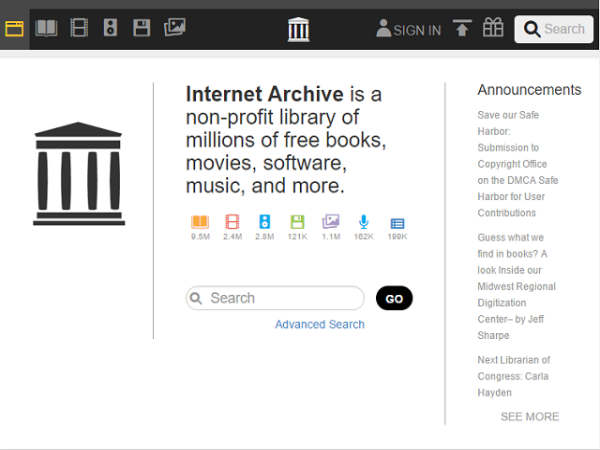Open the Audio speaker icon in the top bar
This screenshot has width=600, height=450.
click(110, 29)
